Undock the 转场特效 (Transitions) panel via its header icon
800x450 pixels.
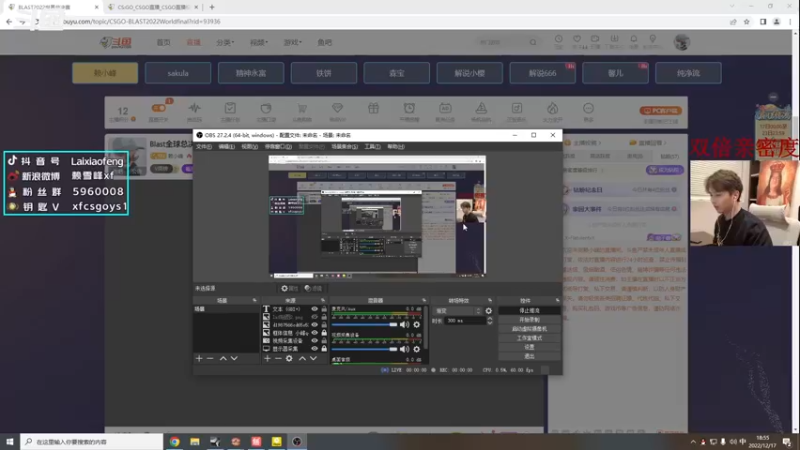click(490, 301)
